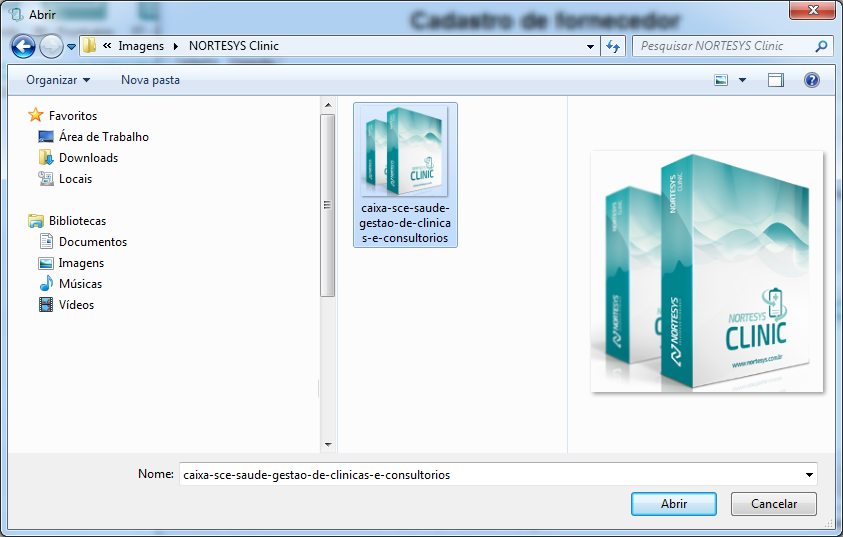Open Downloads in the sidebar
Image resolution: width=843 pixels, height=537 pixels.
coord(88,157)
